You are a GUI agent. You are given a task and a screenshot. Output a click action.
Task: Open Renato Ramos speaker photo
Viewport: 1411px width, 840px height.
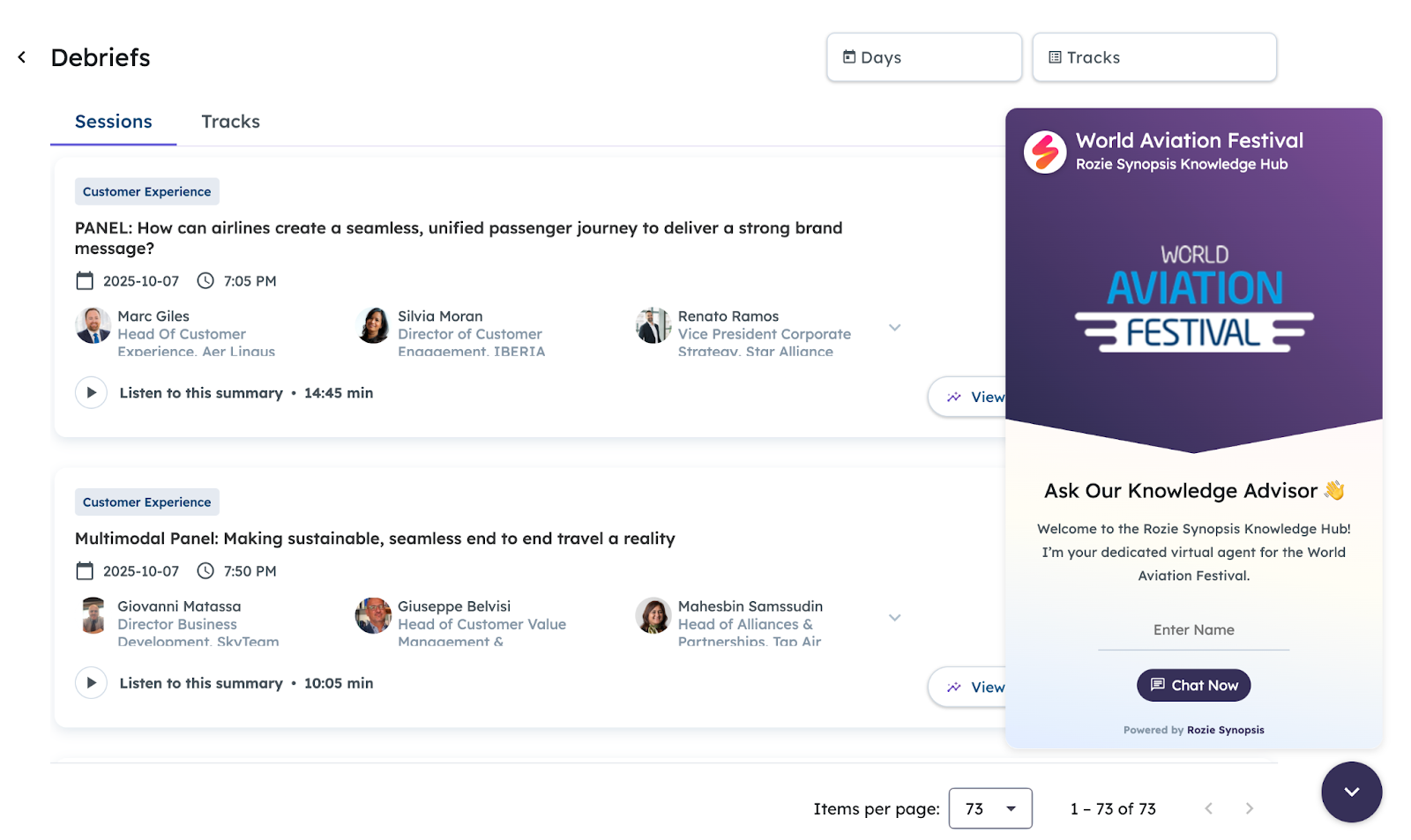pyautogui.click(x=653, y=325)
